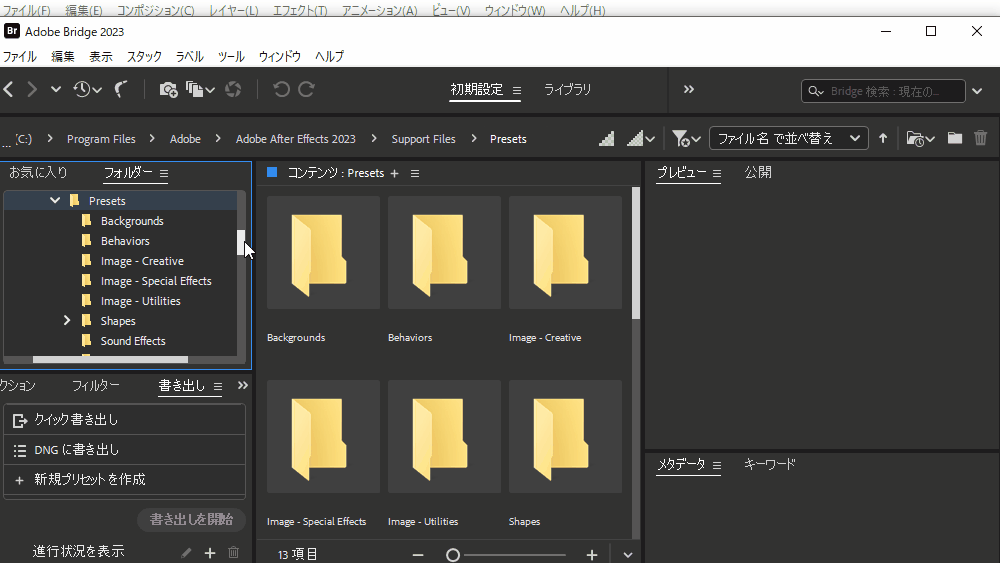This screenshot has width=1000, height=563.
Task: Select Sound Effects tree folder
Action: [x=133, y=340]
